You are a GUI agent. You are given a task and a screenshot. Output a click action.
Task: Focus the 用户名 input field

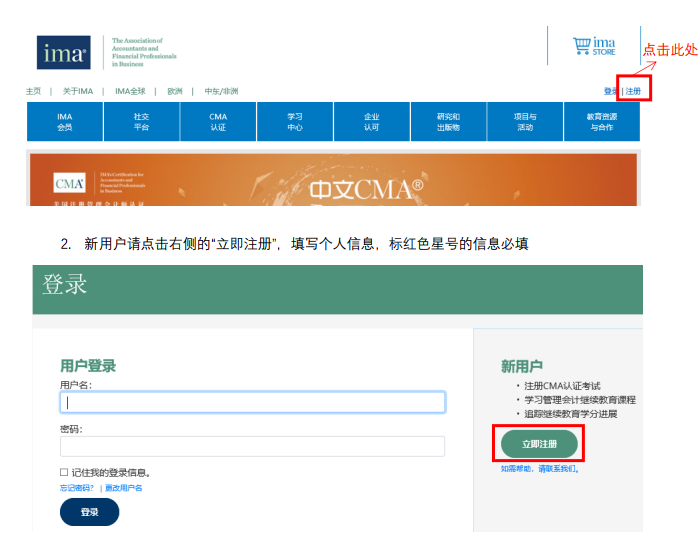(253, 402)
